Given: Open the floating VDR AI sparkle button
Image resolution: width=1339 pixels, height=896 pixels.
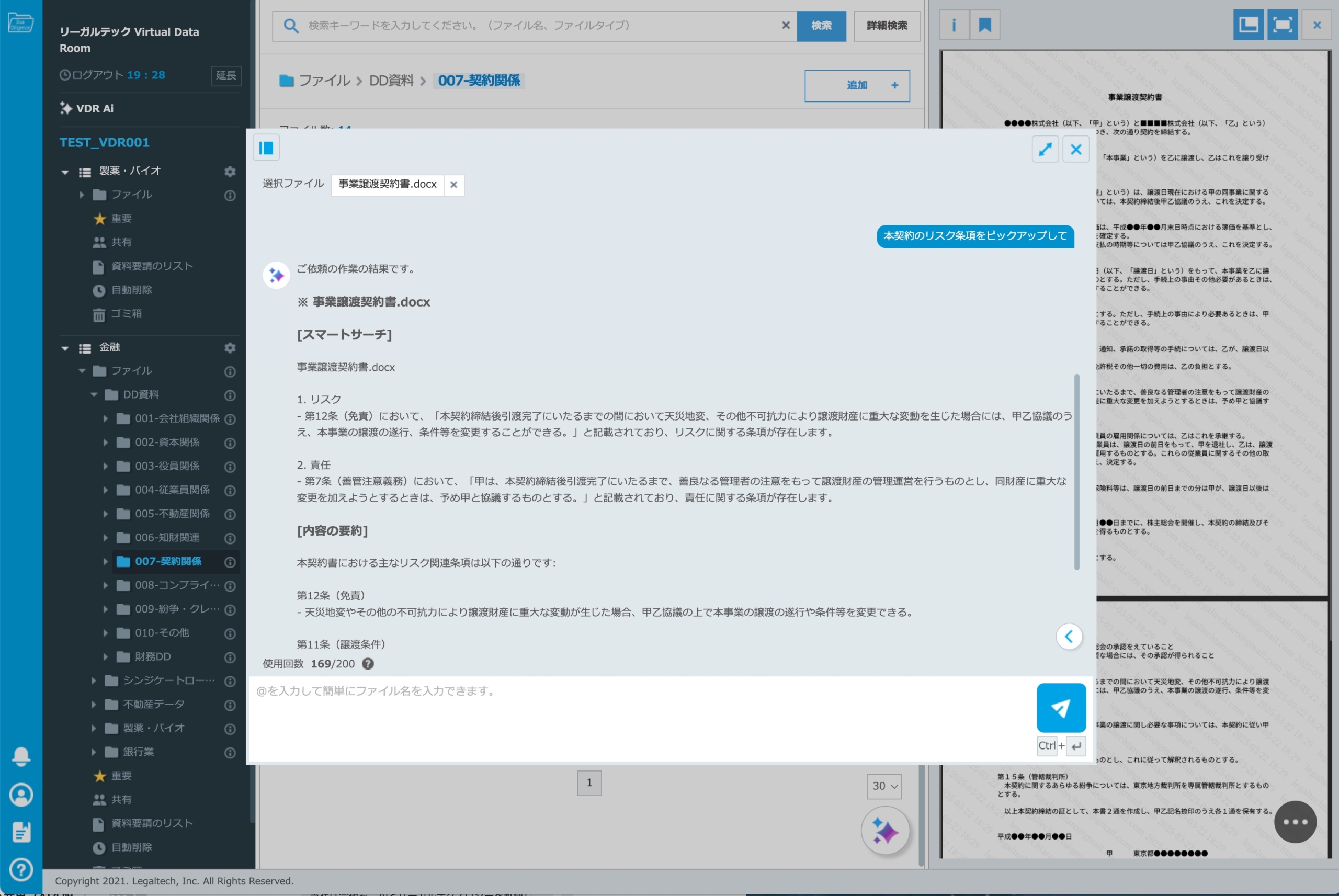Looking at the screenshot, I should point(885,830).
